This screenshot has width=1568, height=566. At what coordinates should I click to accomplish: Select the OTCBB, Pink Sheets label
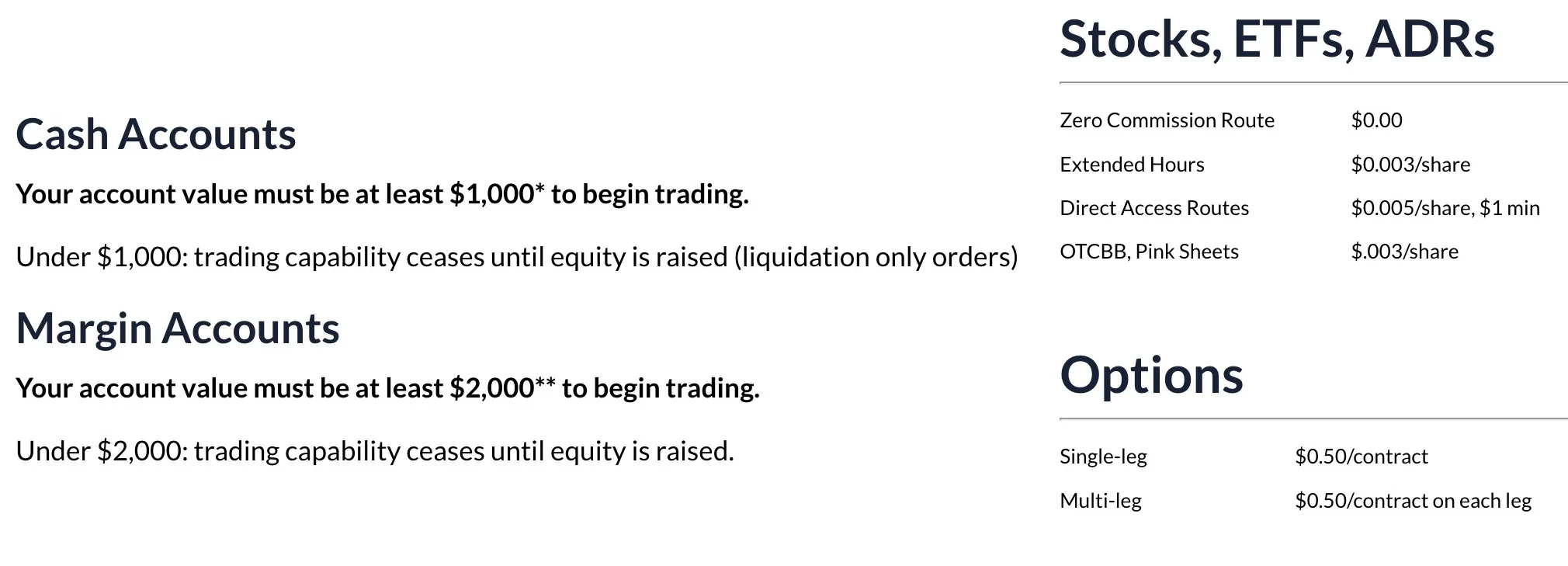click(1149, 252)
